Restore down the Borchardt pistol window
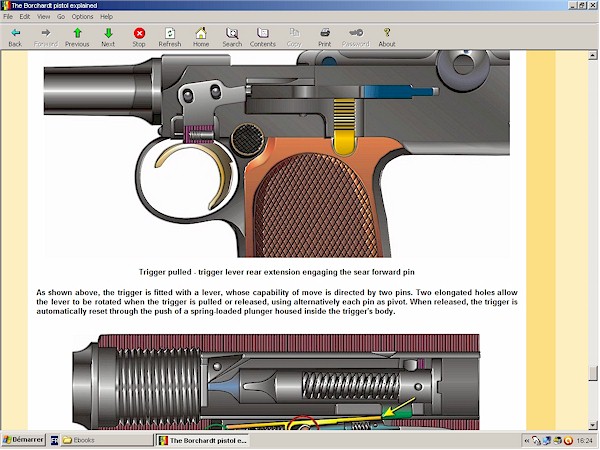 point(582,5)
